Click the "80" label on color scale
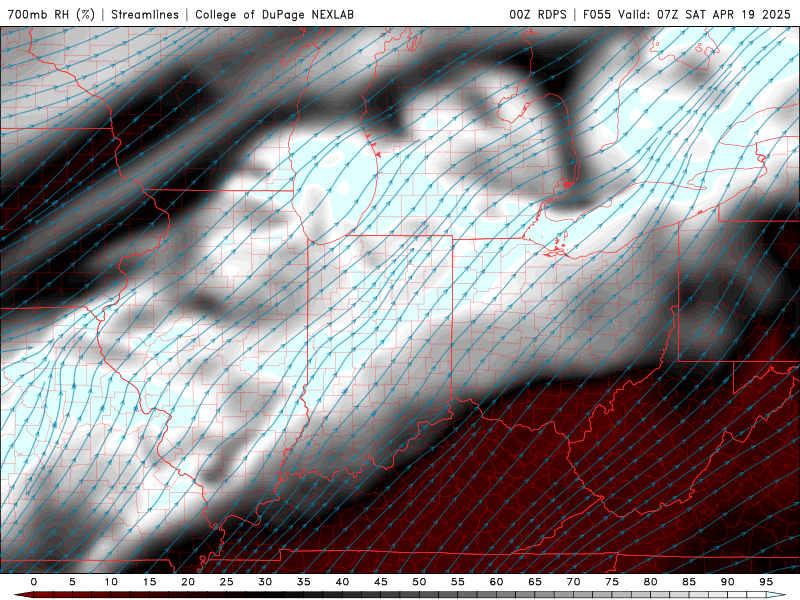Viewport: 800px width, 600px height. (651, 582)
